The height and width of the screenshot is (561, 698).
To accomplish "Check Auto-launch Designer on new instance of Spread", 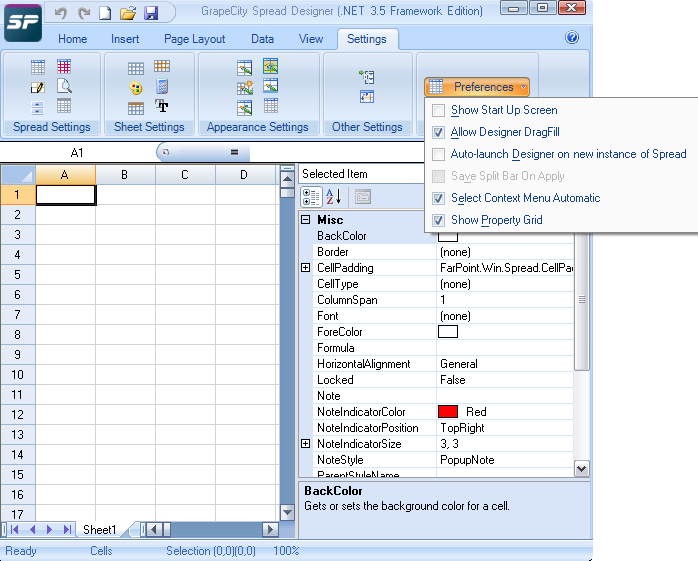I will [x=438, y=154].
